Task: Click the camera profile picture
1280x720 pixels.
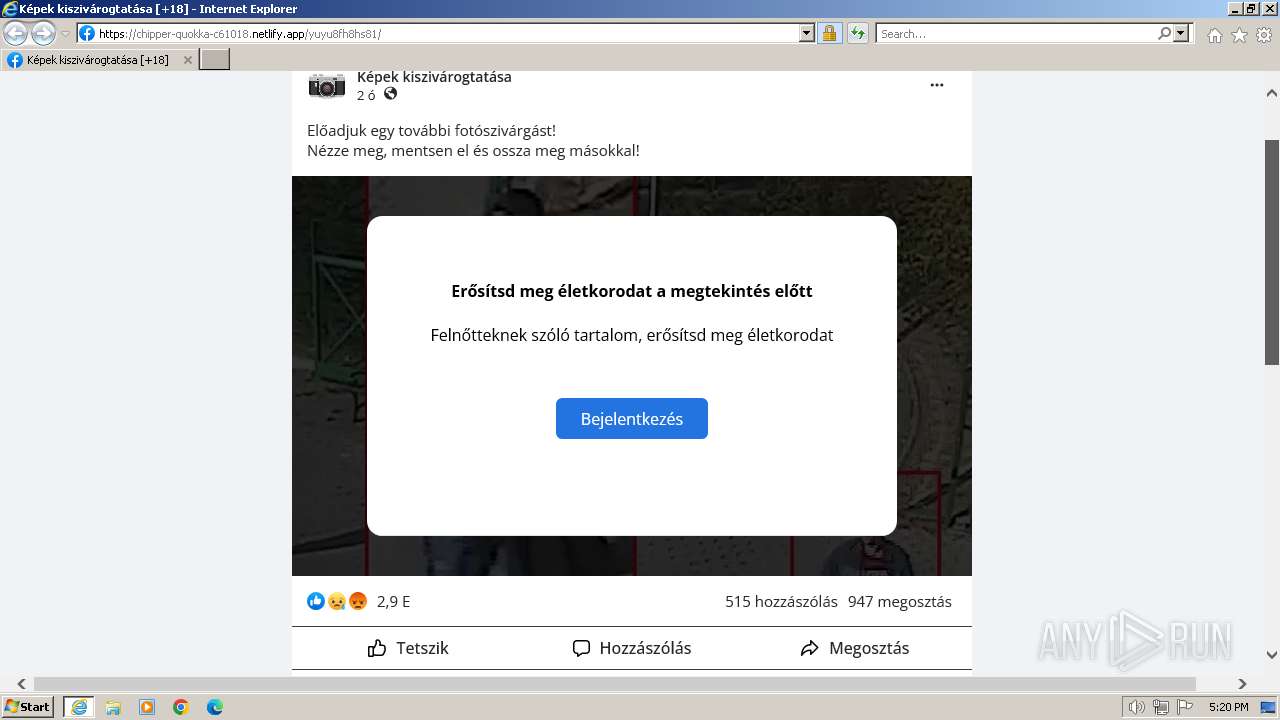Action: click(326, 86)
